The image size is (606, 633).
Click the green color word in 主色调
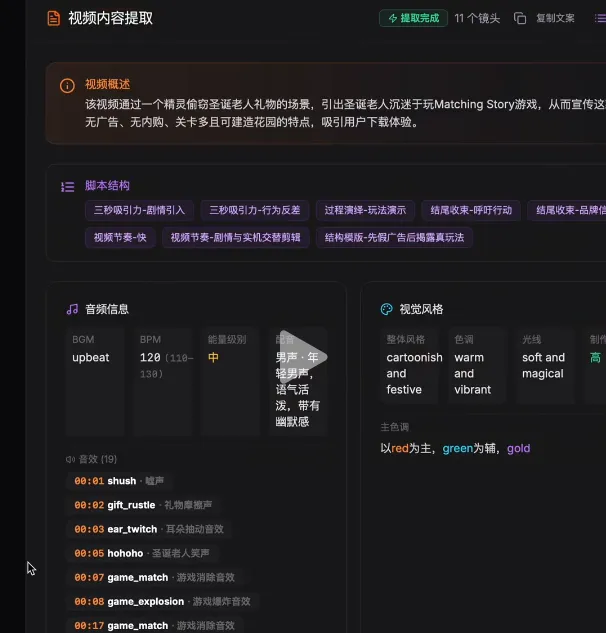457,449
